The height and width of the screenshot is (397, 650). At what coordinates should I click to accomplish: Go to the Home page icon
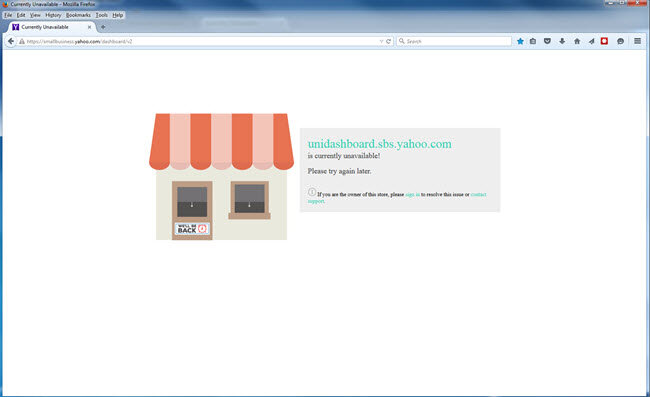click(577, 41)
